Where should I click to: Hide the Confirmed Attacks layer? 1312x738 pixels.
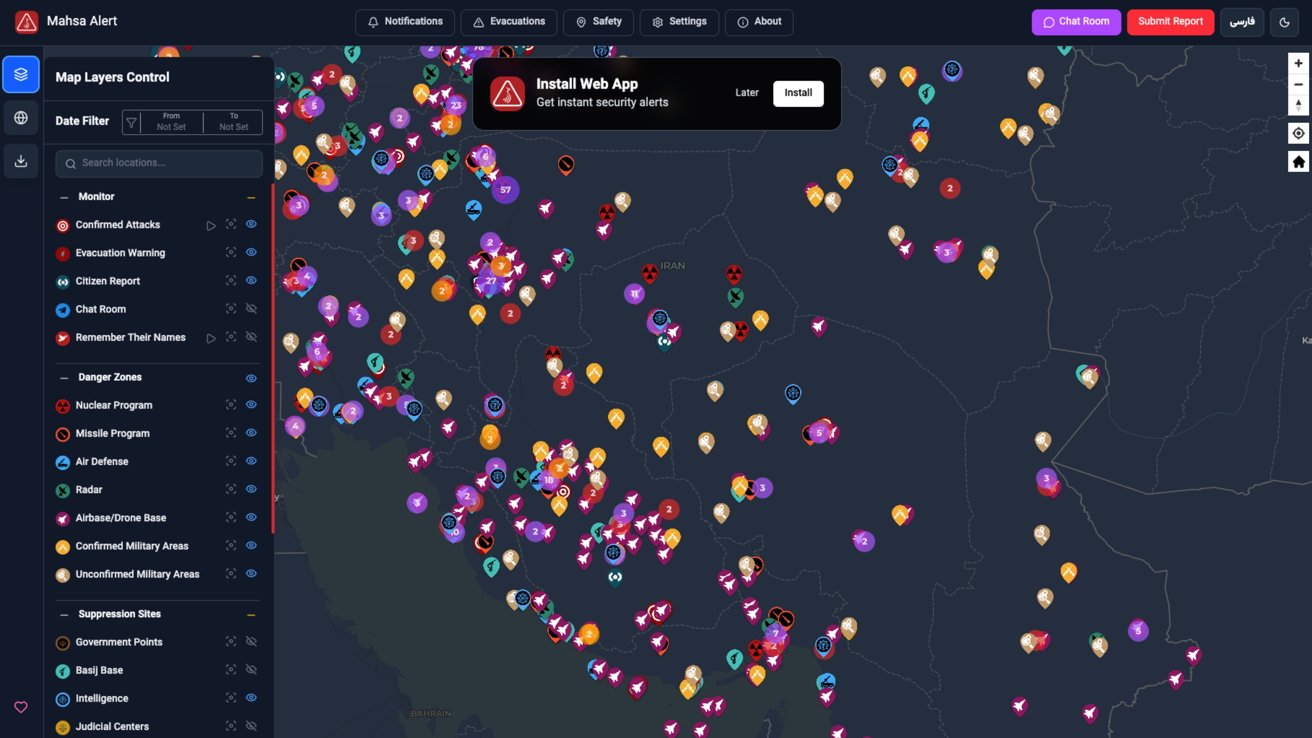251,224
